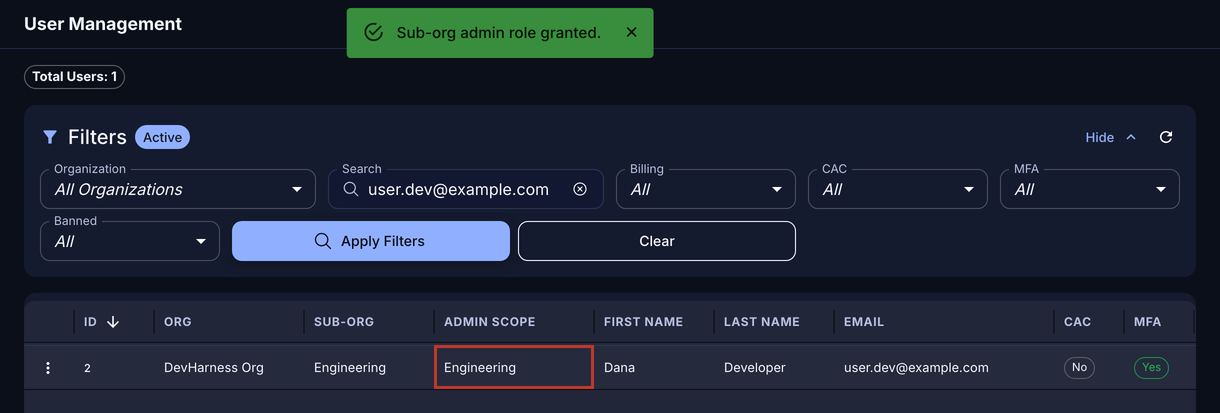The height and width of the screenshot is (413, 1220).
Task: Open the Organization dropdown
Action: (x=178, y=189)
